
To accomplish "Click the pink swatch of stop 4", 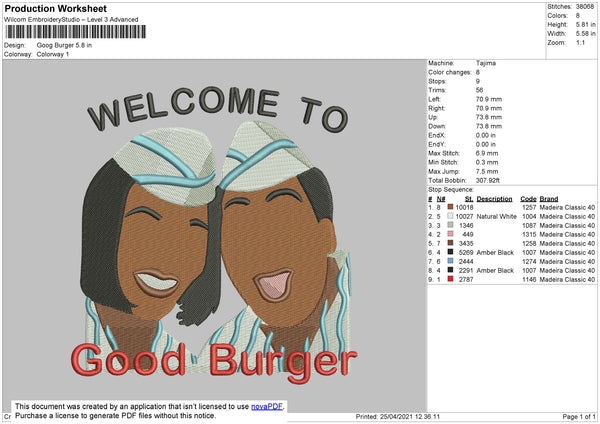I will click(450, 234).
